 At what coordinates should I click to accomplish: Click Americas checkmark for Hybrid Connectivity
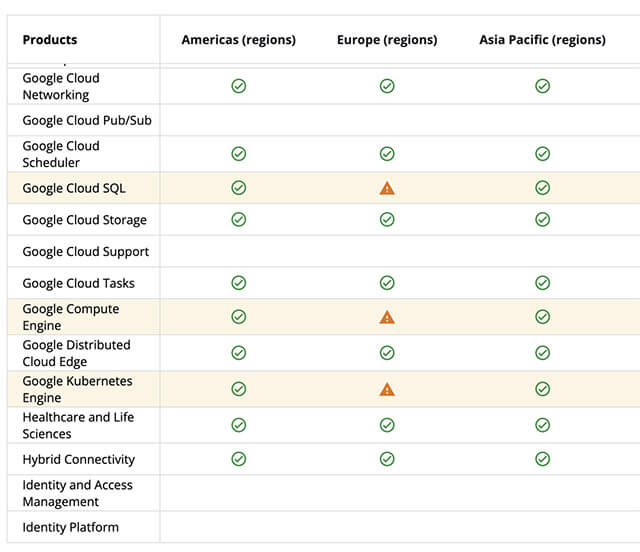click(239, 459)
